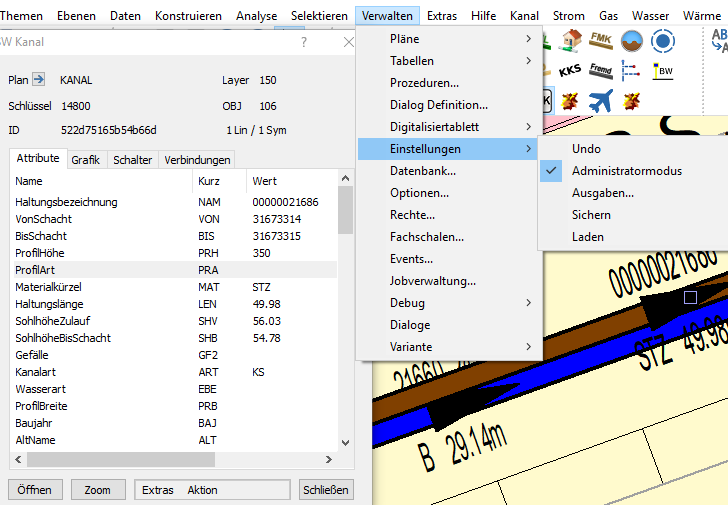Click the blue dashed circle target icon
Image resolution: width=728 pixels, height=505 pixels.
(x=661, y=40)
